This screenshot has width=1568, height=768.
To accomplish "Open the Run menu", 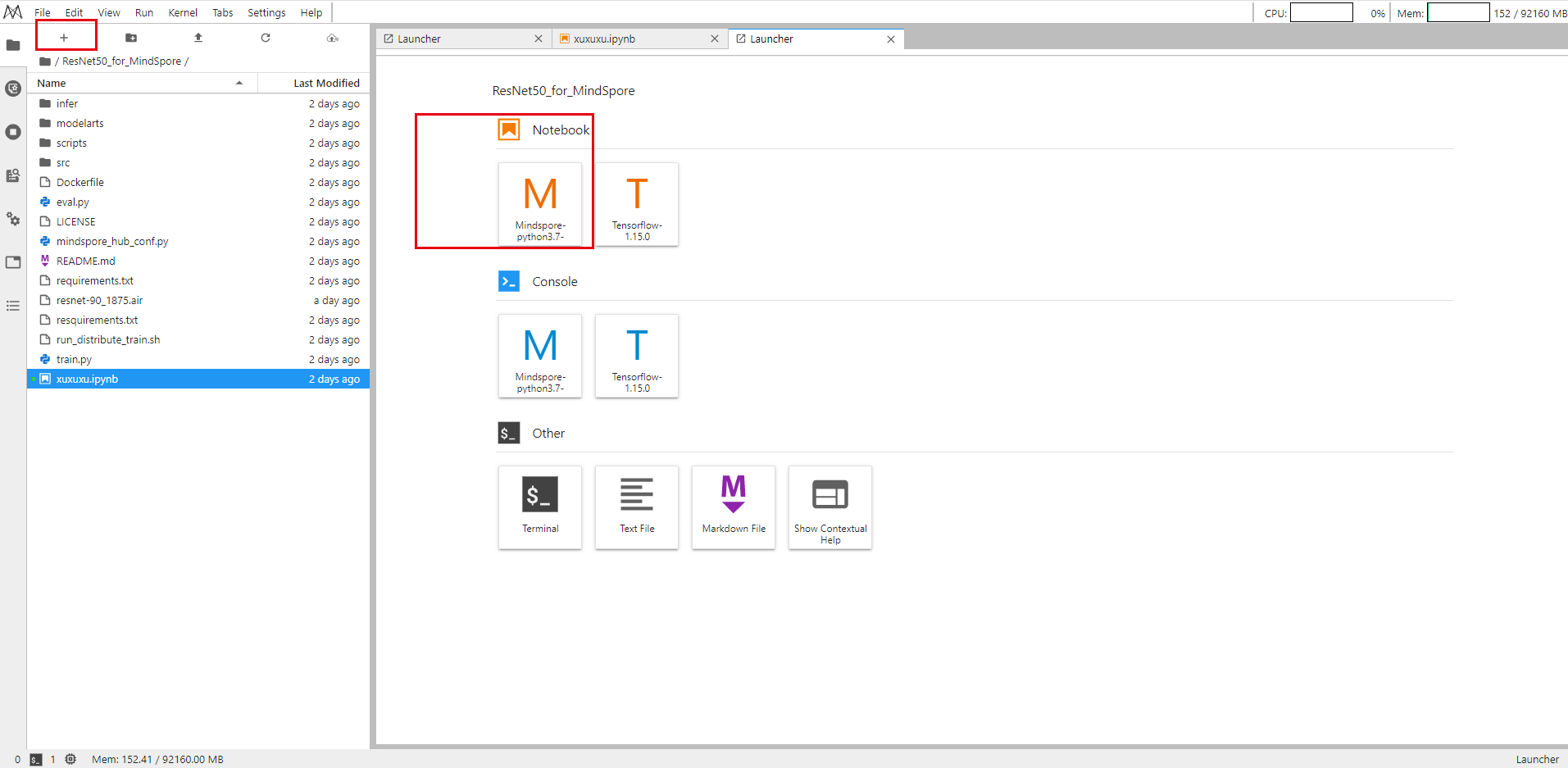I will click(x=144, y=12).
